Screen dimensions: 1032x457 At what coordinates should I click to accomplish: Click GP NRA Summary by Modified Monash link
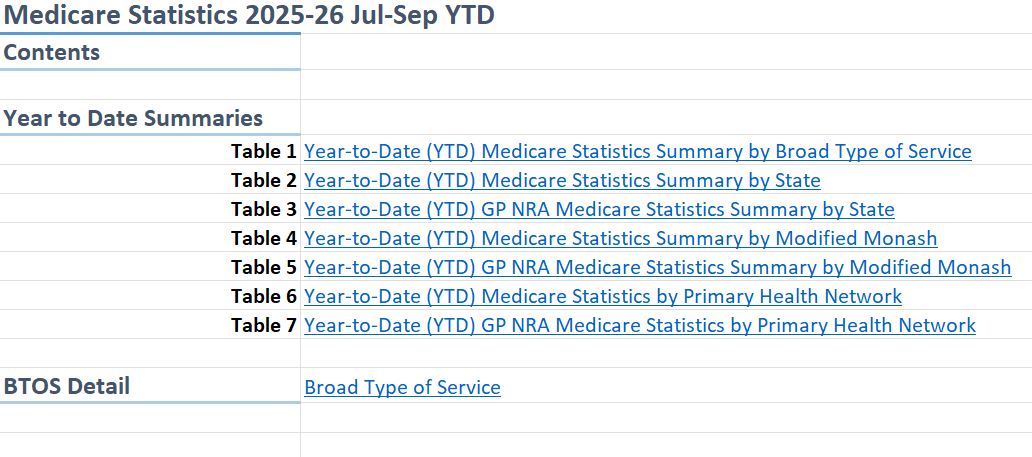657,268
